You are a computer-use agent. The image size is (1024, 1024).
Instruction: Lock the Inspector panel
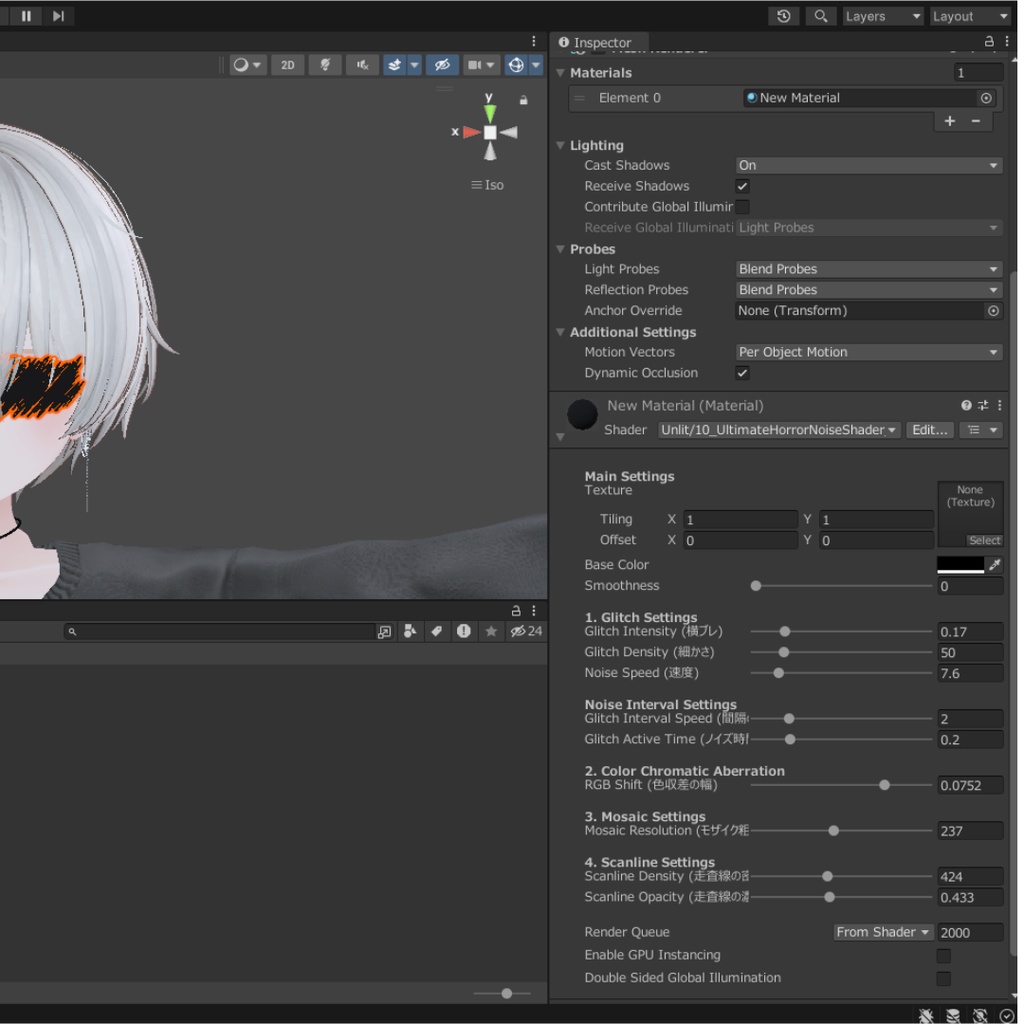tap(989, 41)
